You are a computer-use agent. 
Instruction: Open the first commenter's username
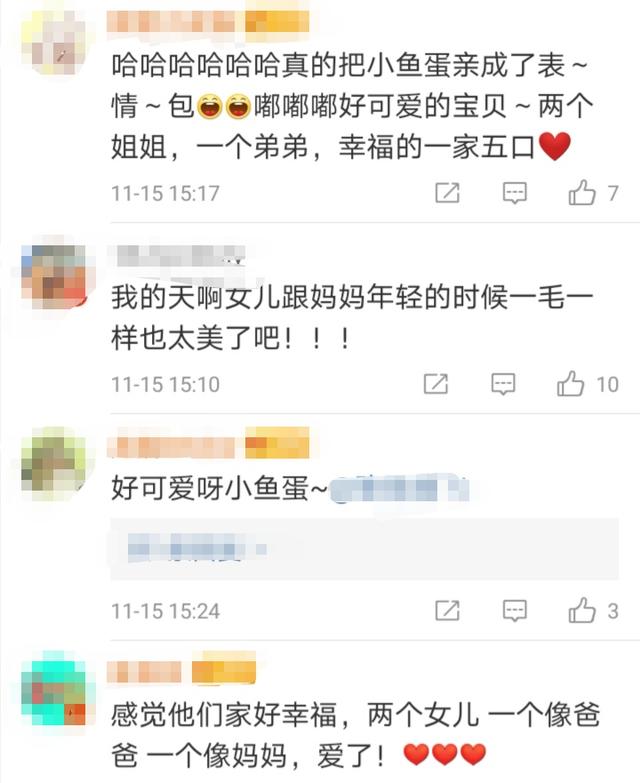click(175, 21)
